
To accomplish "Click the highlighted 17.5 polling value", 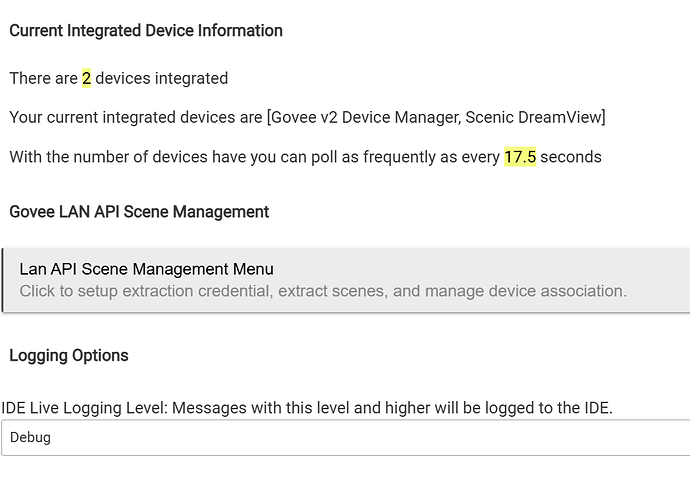I will coord(520,157).
